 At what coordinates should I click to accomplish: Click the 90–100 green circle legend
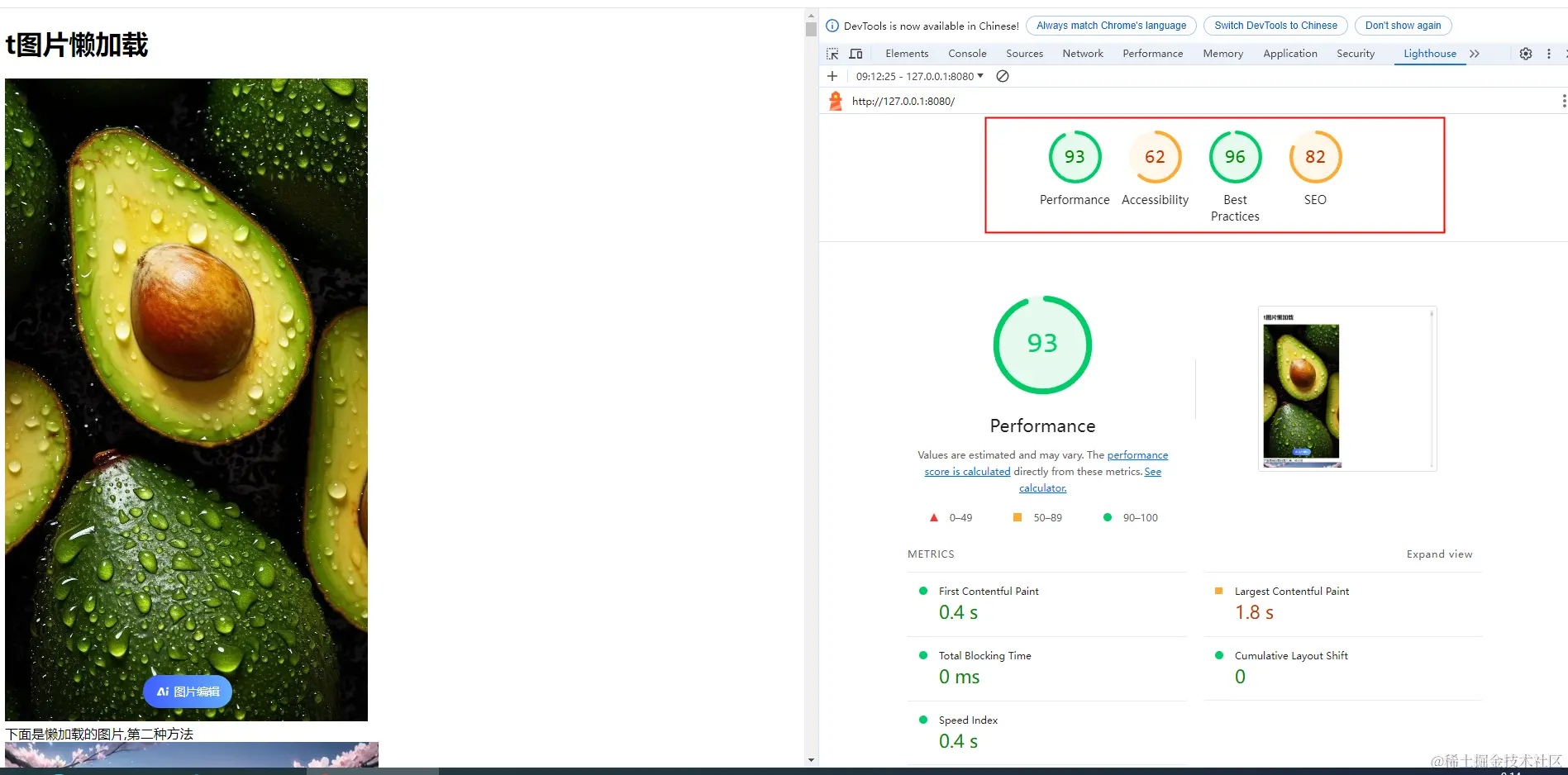pos(1131,518)
